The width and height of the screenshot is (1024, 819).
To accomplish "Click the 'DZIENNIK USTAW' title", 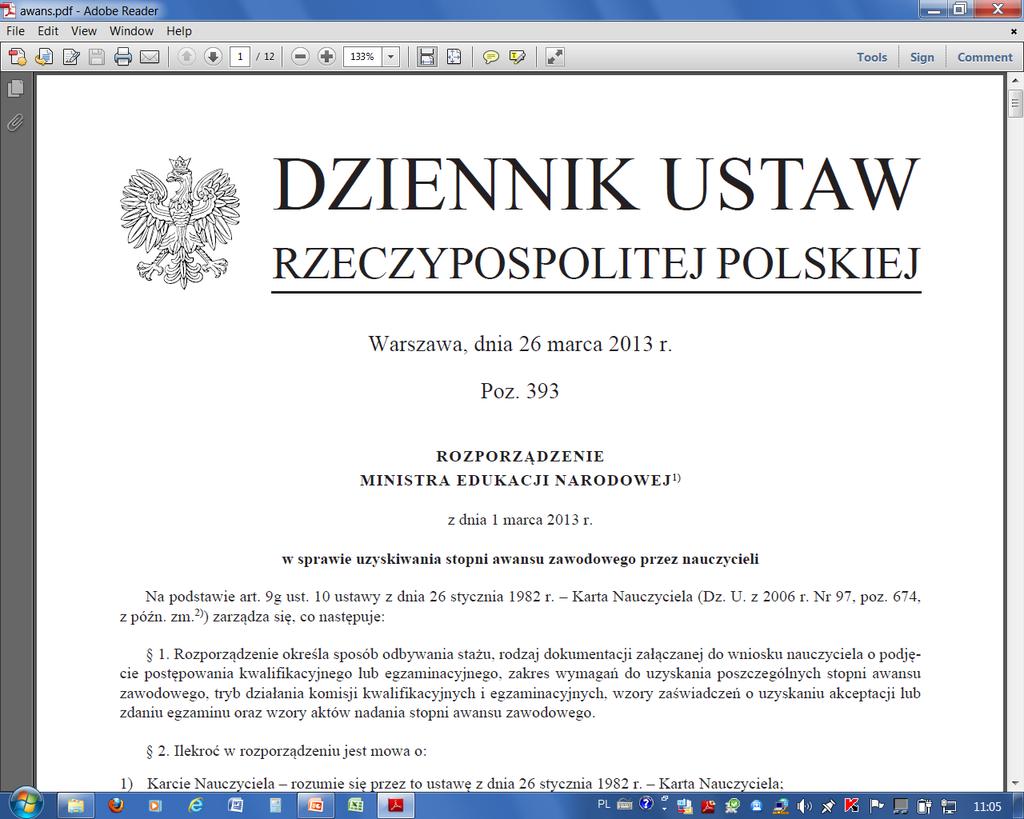I will coord(596,184).
